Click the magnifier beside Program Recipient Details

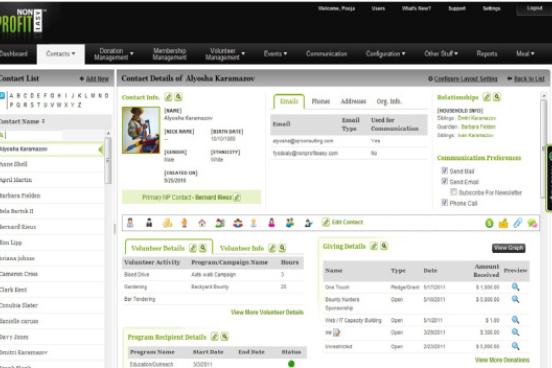tap(224, 337)
